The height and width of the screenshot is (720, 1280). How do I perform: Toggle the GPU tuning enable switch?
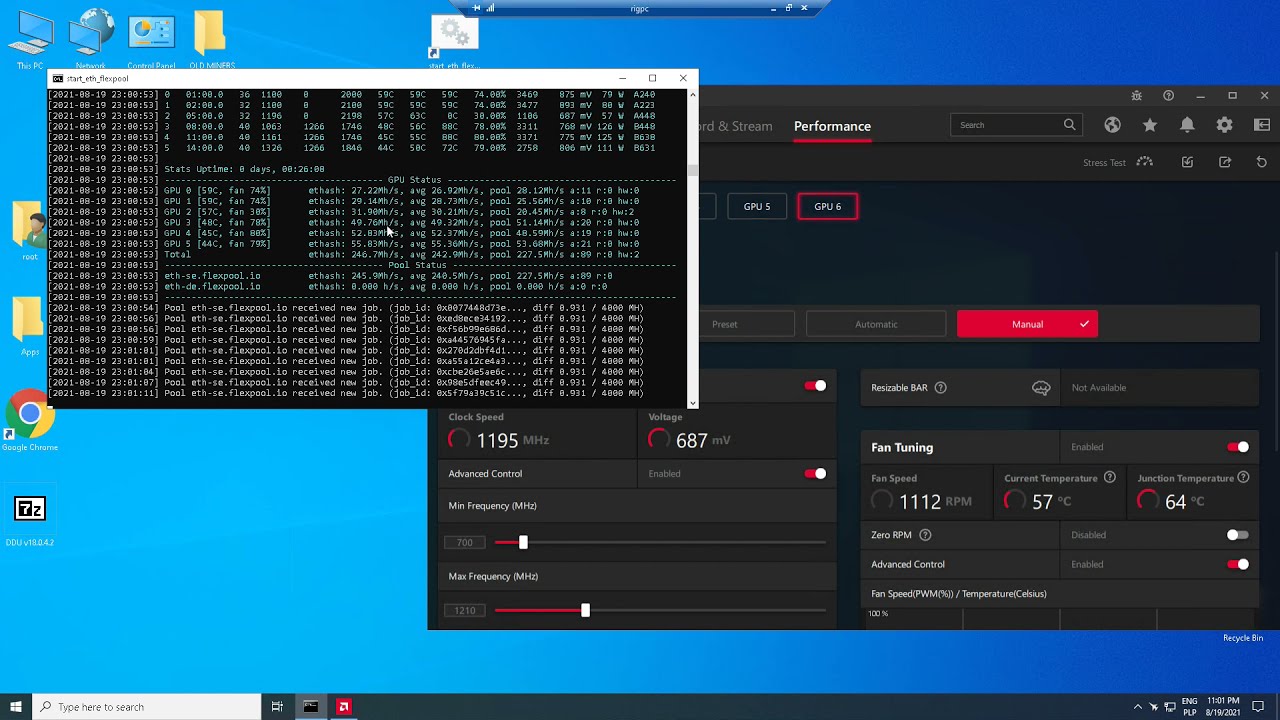(x=815, y=386)
